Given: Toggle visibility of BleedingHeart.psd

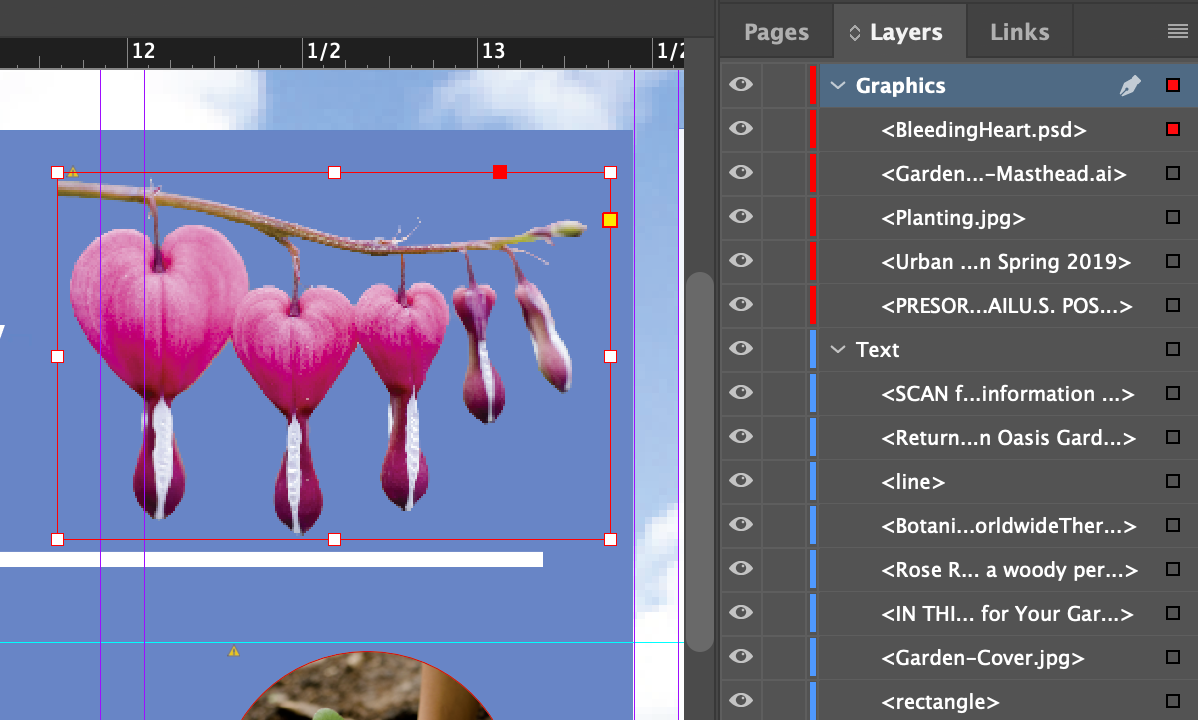Looking at the screenshot, I should pos(740,128).
